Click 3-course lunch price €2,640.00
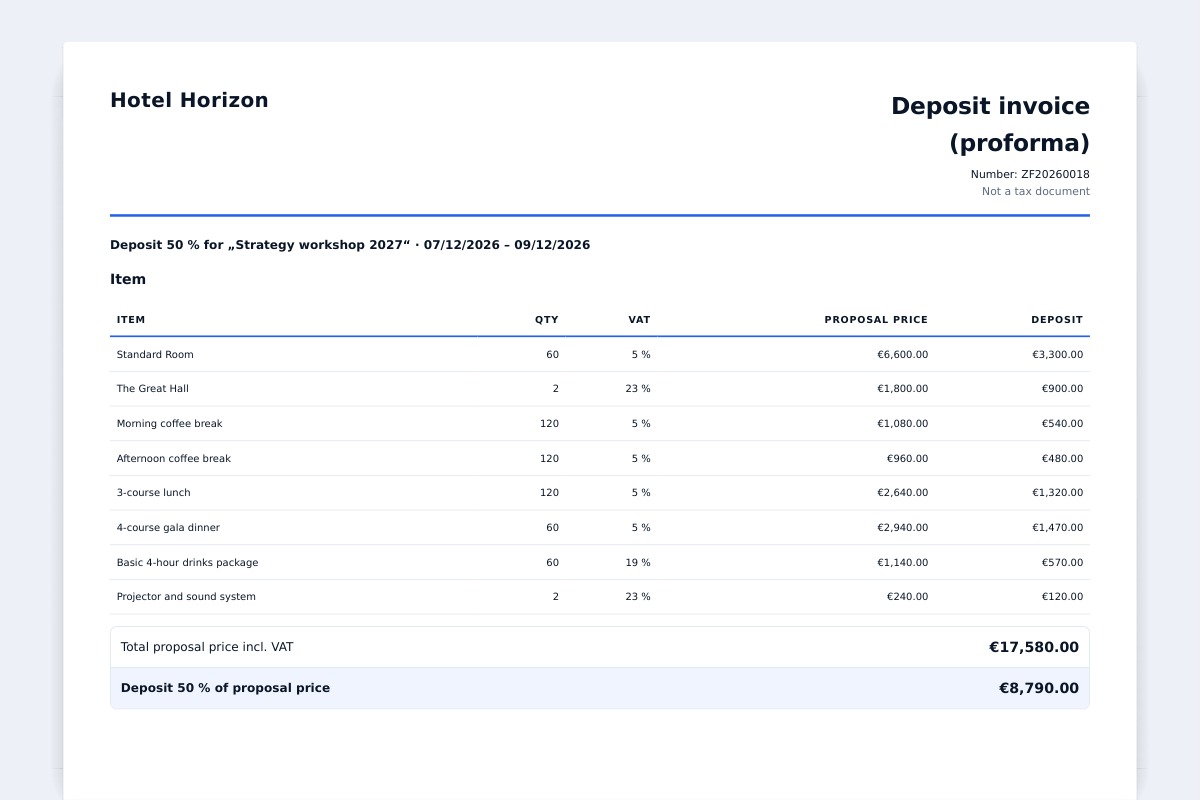Screen dimensions: 1200x800 point(902,492)
